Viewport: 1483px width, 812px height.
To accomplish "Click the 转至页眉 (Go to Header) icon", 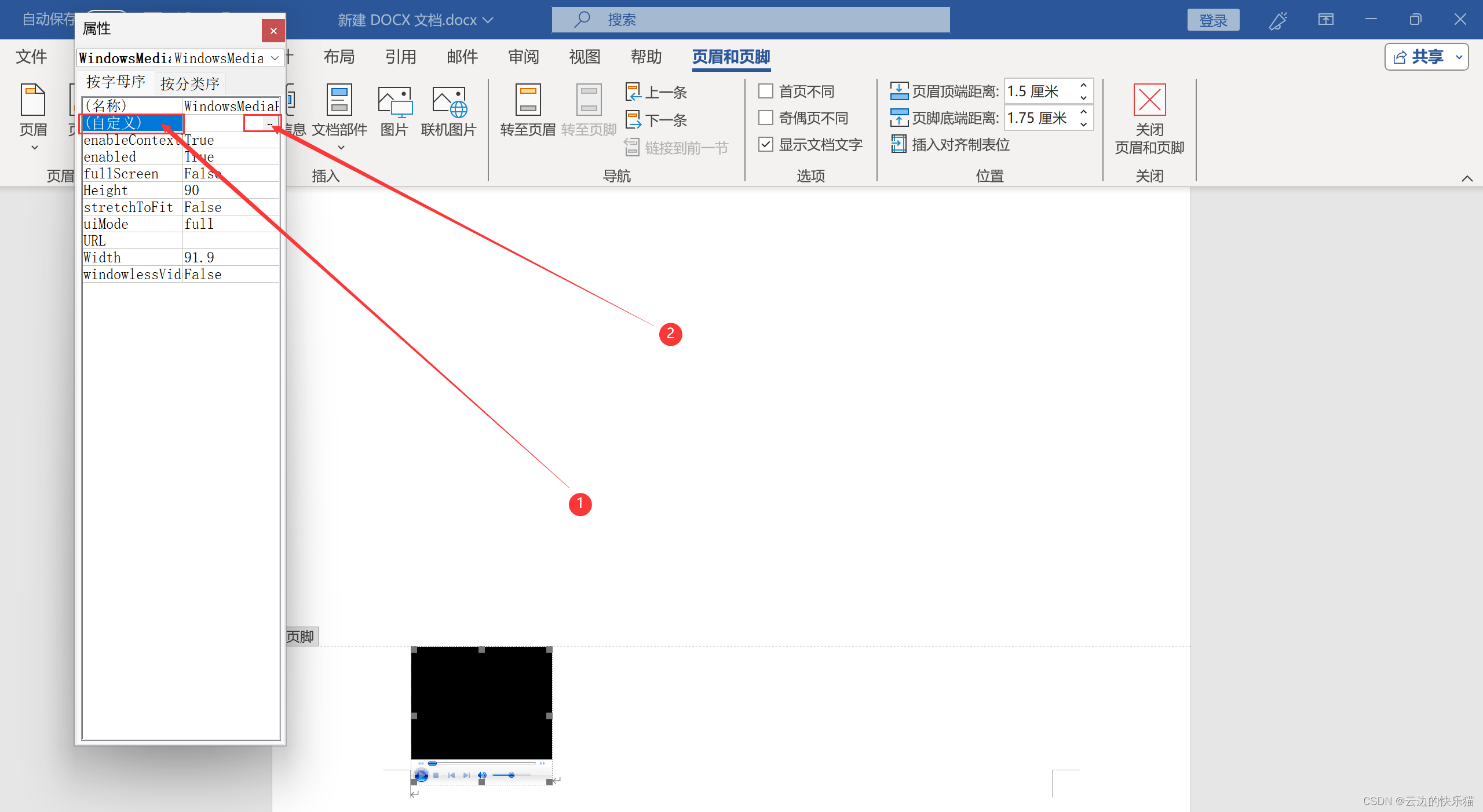I will pyautogui.click(x=528, y=100).
